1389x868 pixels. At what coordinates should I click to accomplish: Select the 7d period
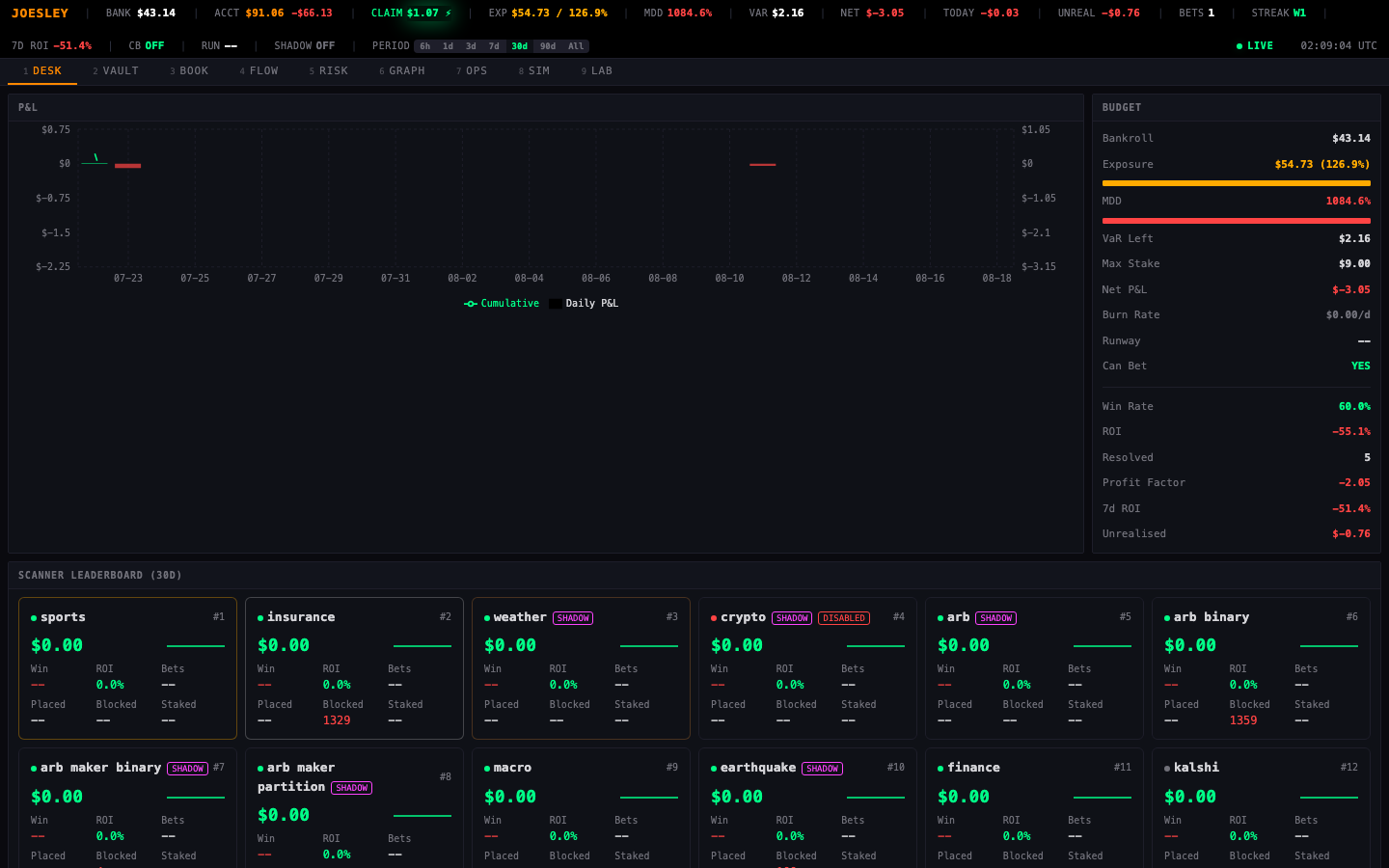(494, 46)
